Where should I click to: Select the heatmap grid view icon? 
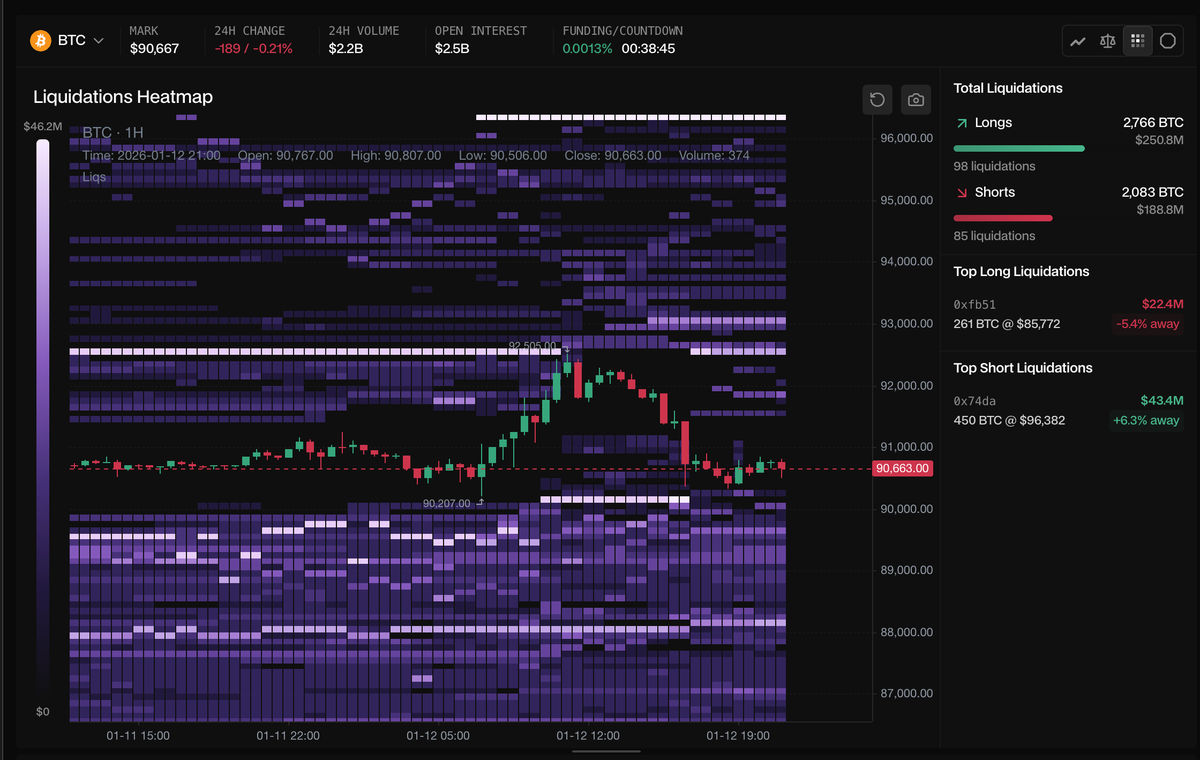pos(1137,41)
